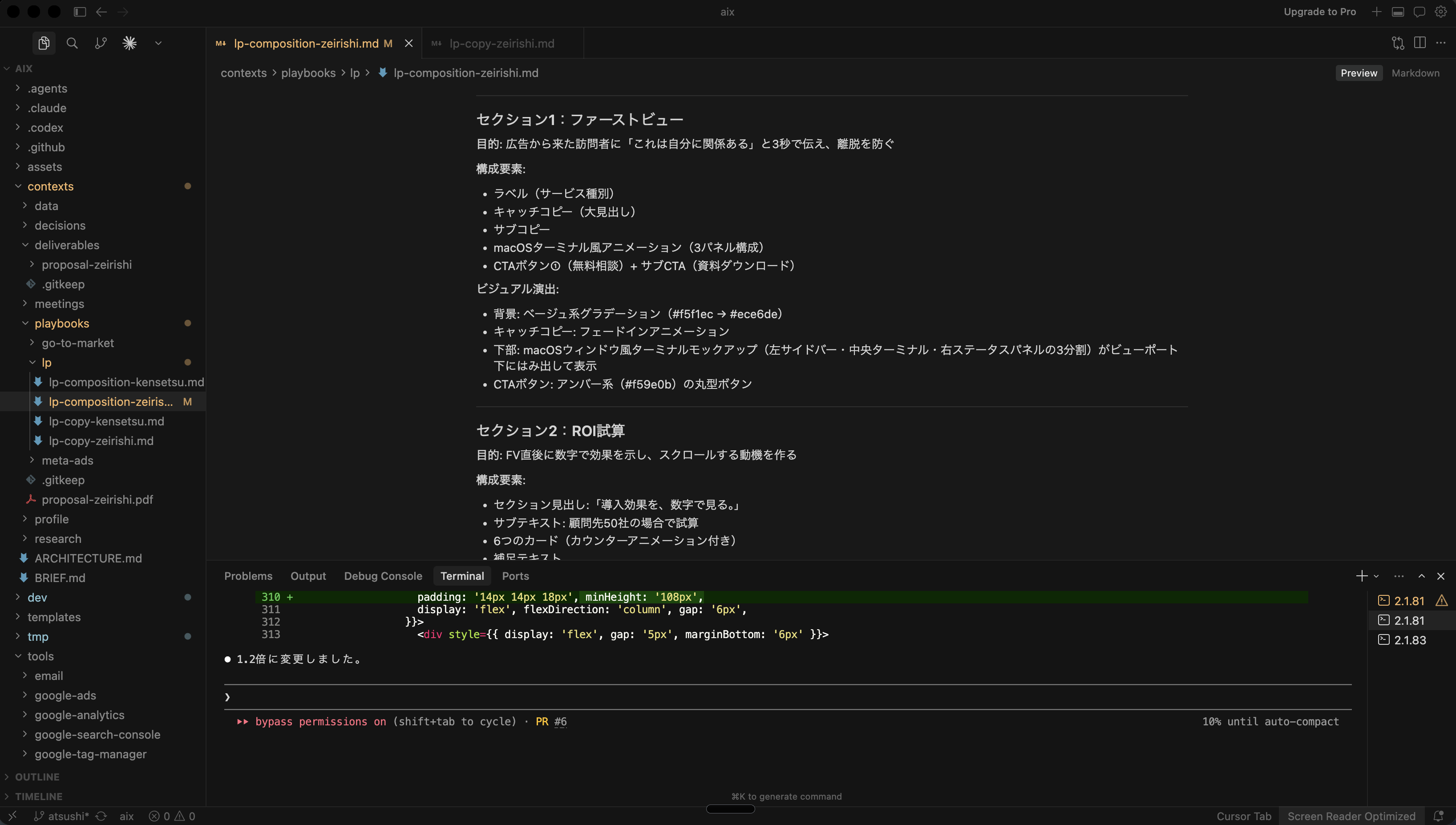Viewport: 1456px width, 825px height.
Task: Select the Explorer files icon
Action: coord(44,43)
